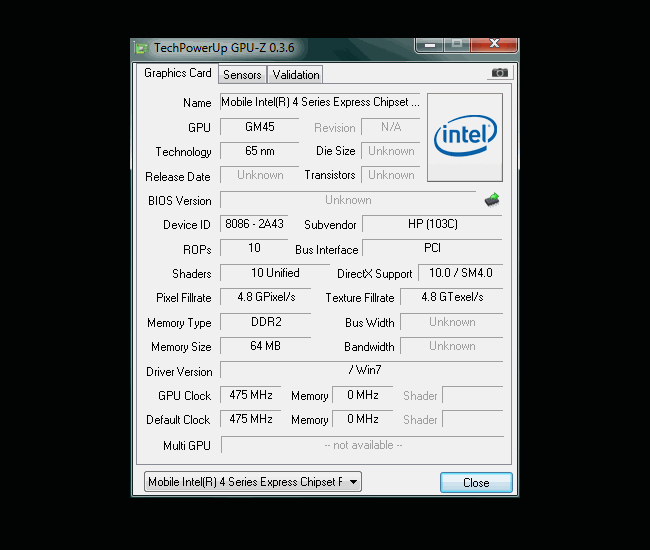
Task: Click the 'Memory Type' label
Action: click(179, 322)
